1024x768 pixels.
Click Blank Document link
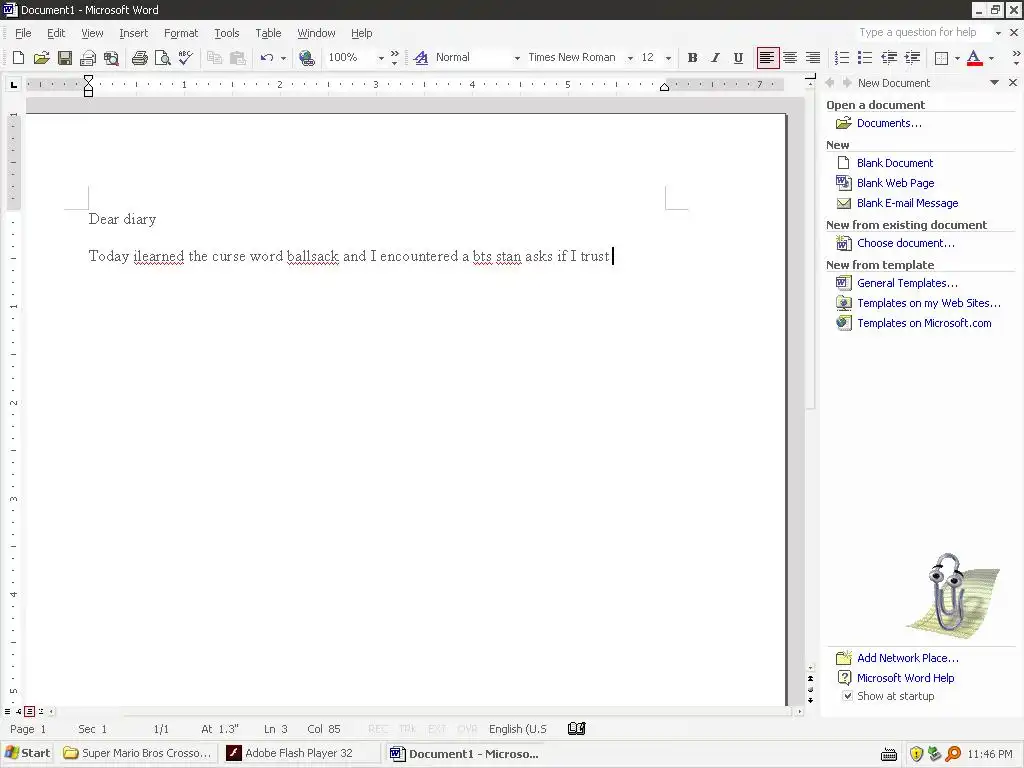click(895, 163)
